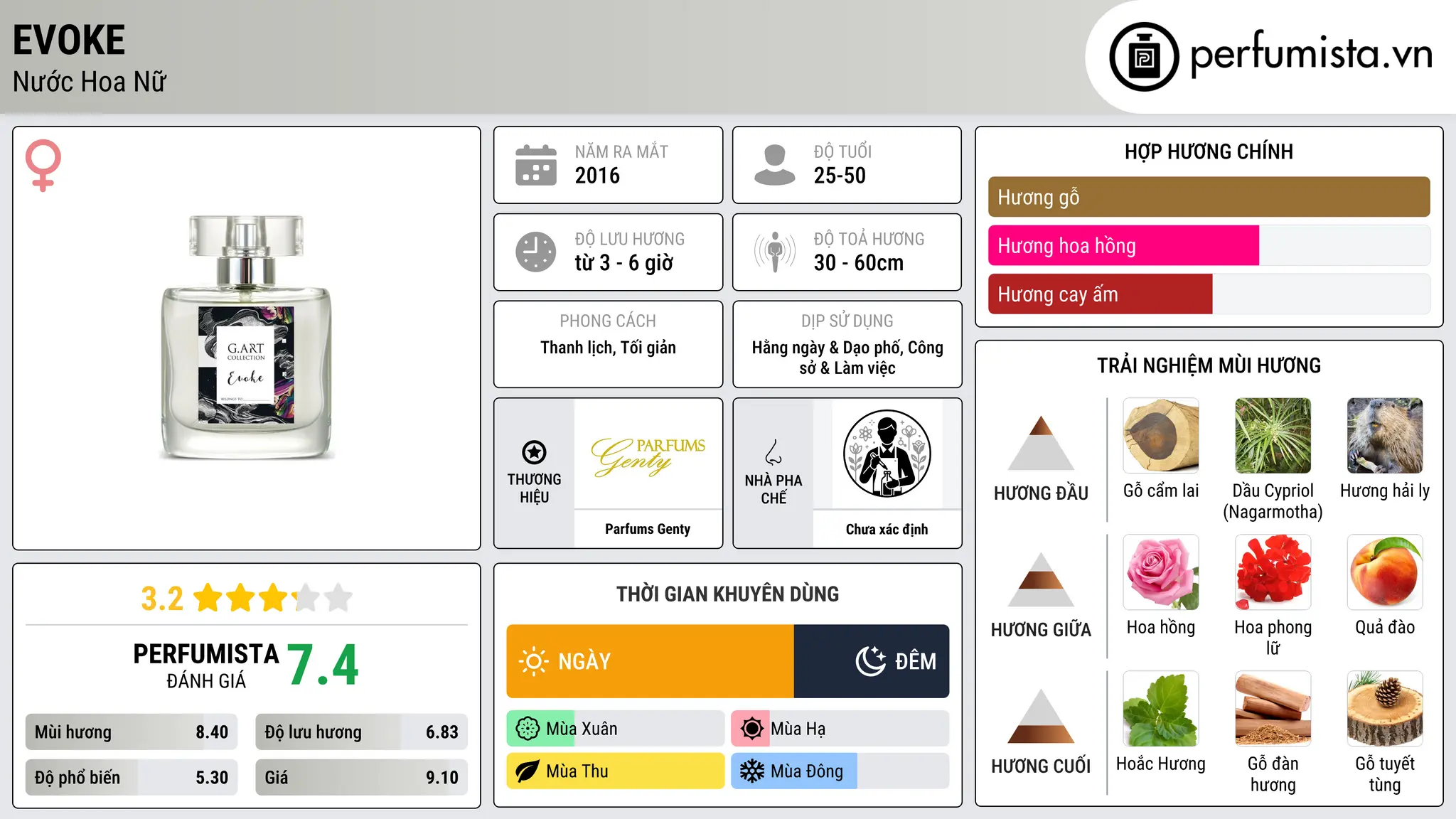The height and width of the screenshot is (819, 1456).
Task: Click the leaf icon for Mùa Thu
Action: point(528,771)
